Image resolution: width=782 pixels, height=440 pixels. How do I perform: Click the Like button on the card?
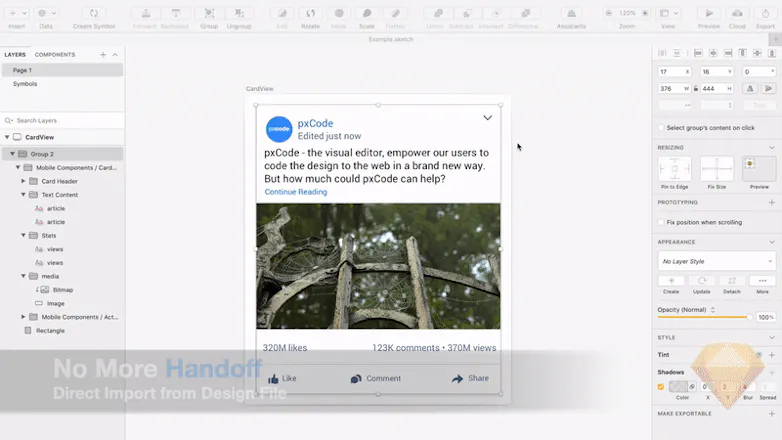coord(282,379)
